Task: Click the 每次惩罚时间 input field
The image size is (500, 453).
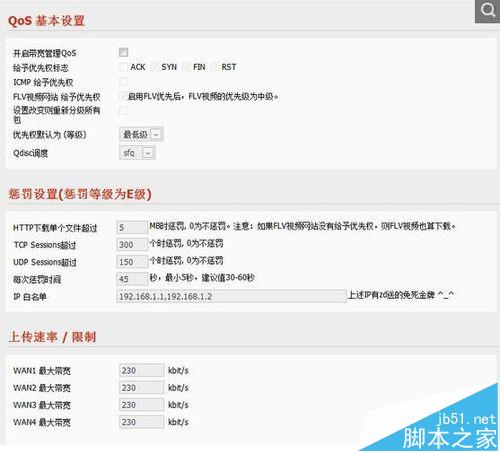Action: pos(132,279)
